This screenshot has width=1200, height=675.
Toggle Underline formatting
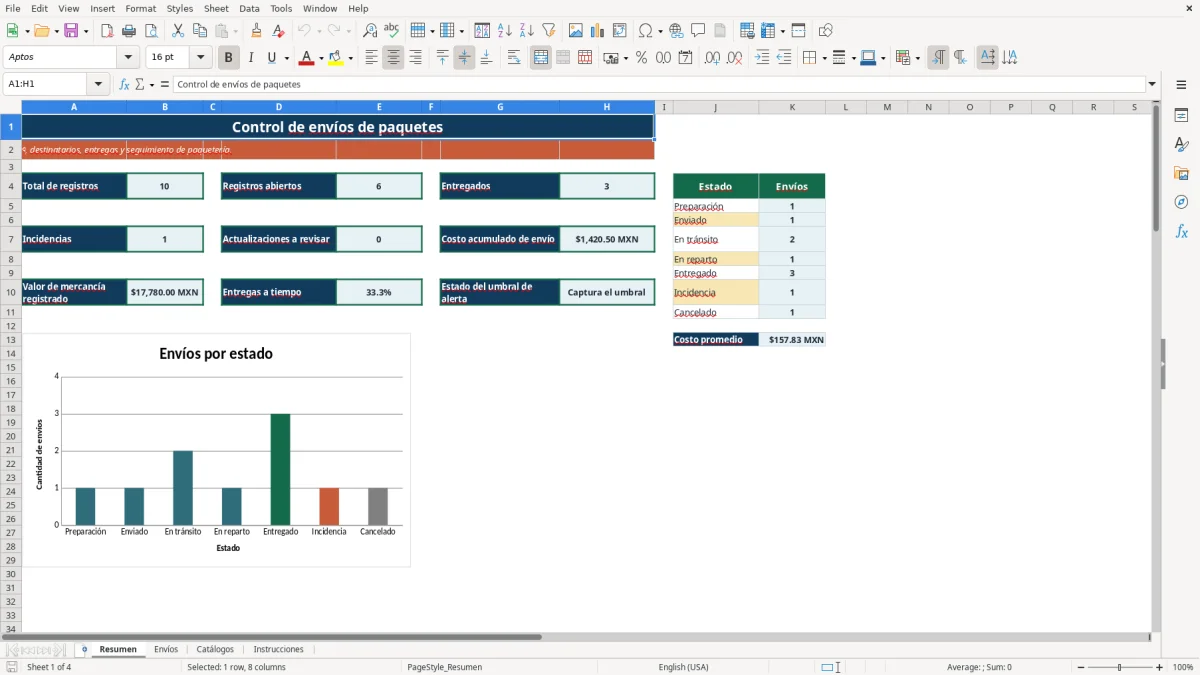[x=272, y=58]
